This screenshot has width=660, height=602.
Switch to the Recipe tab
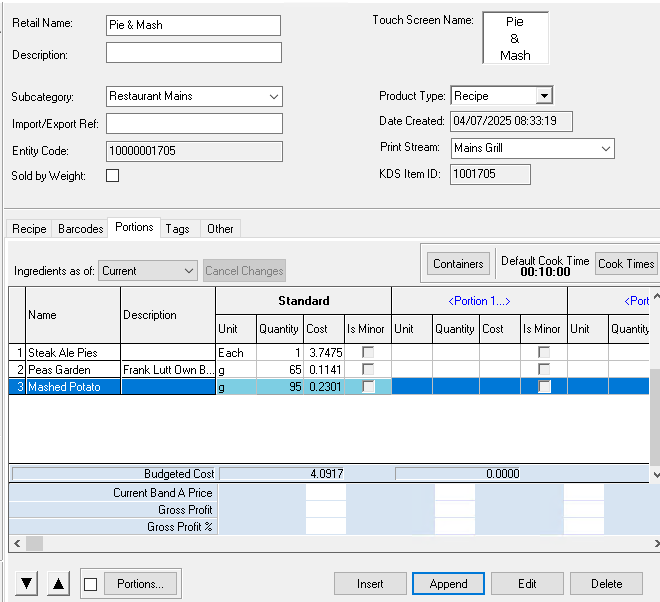29,229
